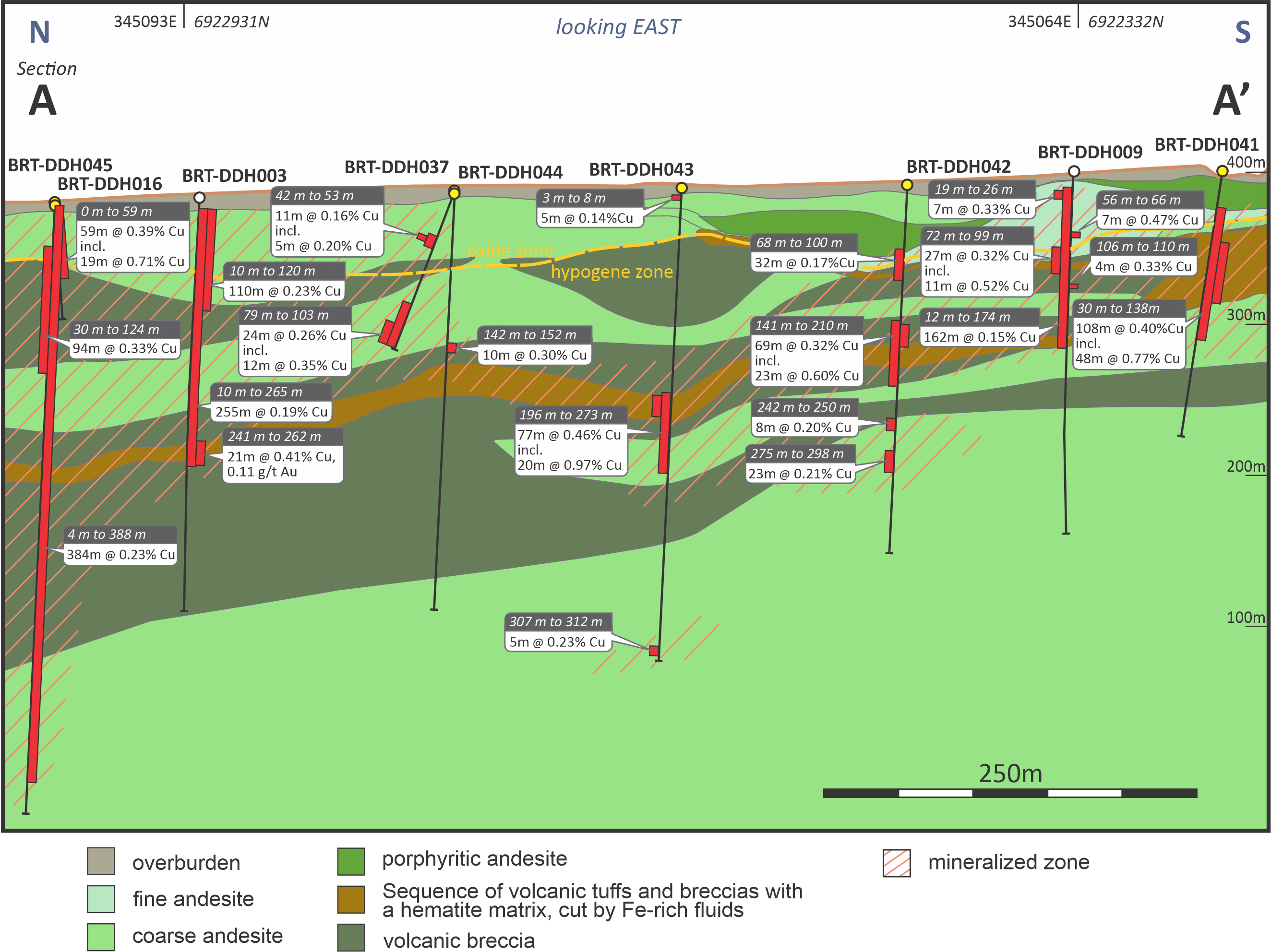This screenshot has width=1271, height=952.
Task: Click the BRT-DDH045 drill hole label
Action: (x=60, y=165)
